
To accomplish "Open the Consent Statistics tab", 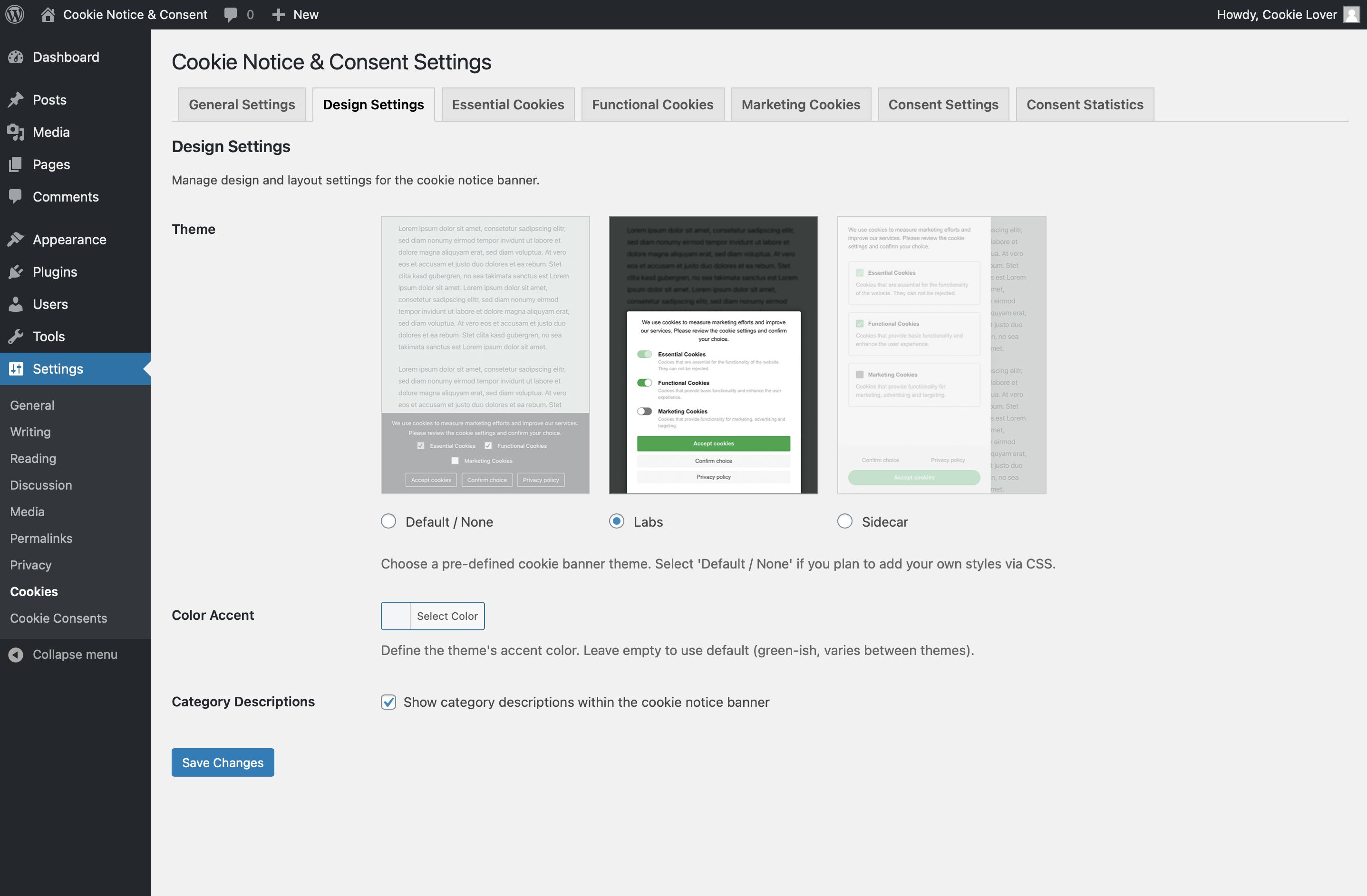I will (1085, 105).
